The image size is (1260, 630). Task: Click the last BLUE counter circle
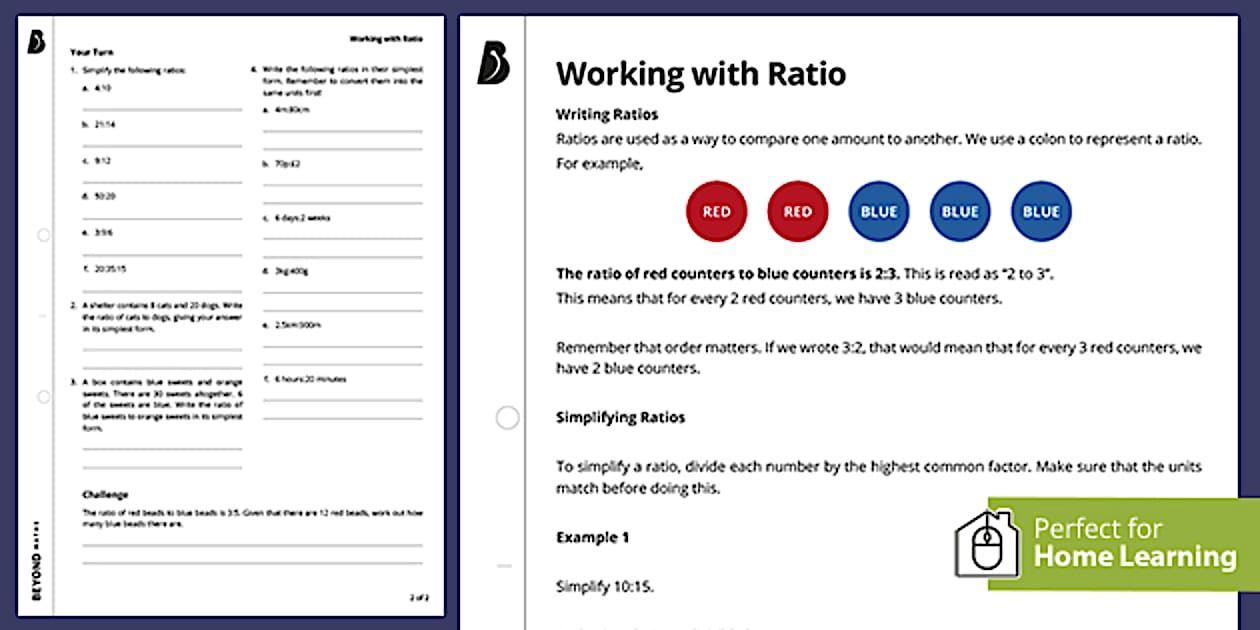[1040, 211]
